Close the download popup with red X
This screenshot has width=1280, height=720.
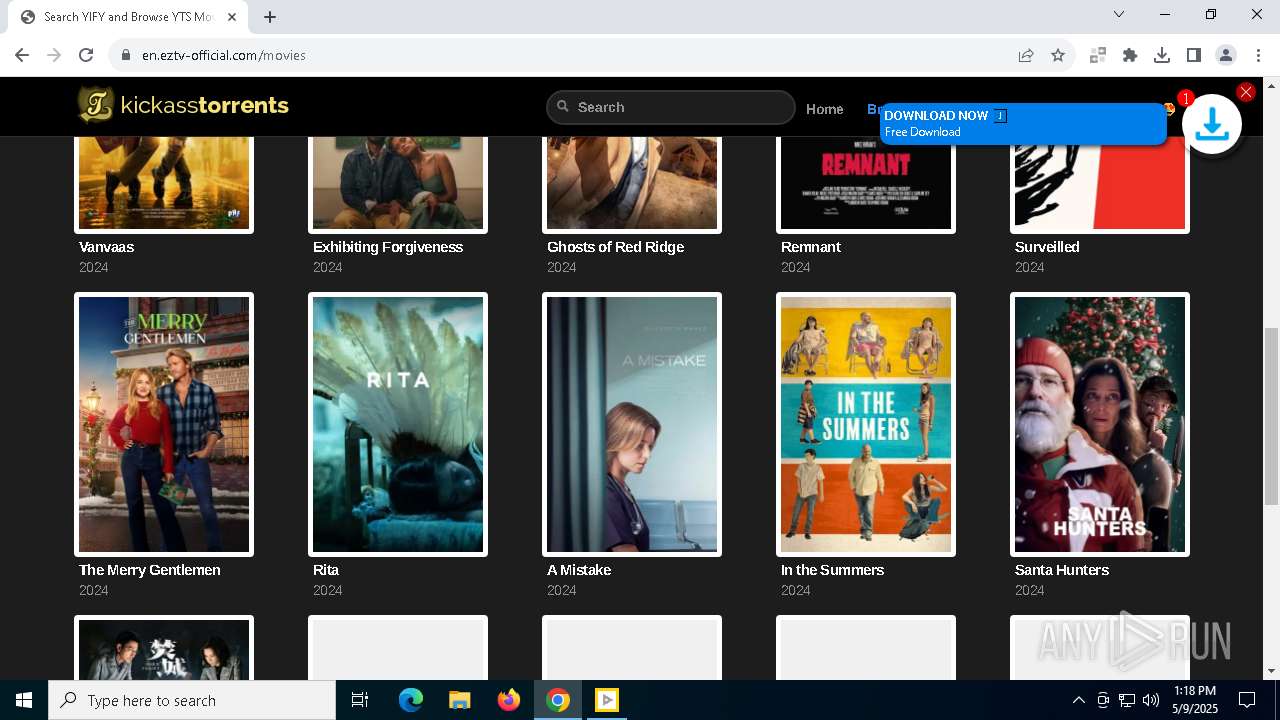tap(1246, 92)
